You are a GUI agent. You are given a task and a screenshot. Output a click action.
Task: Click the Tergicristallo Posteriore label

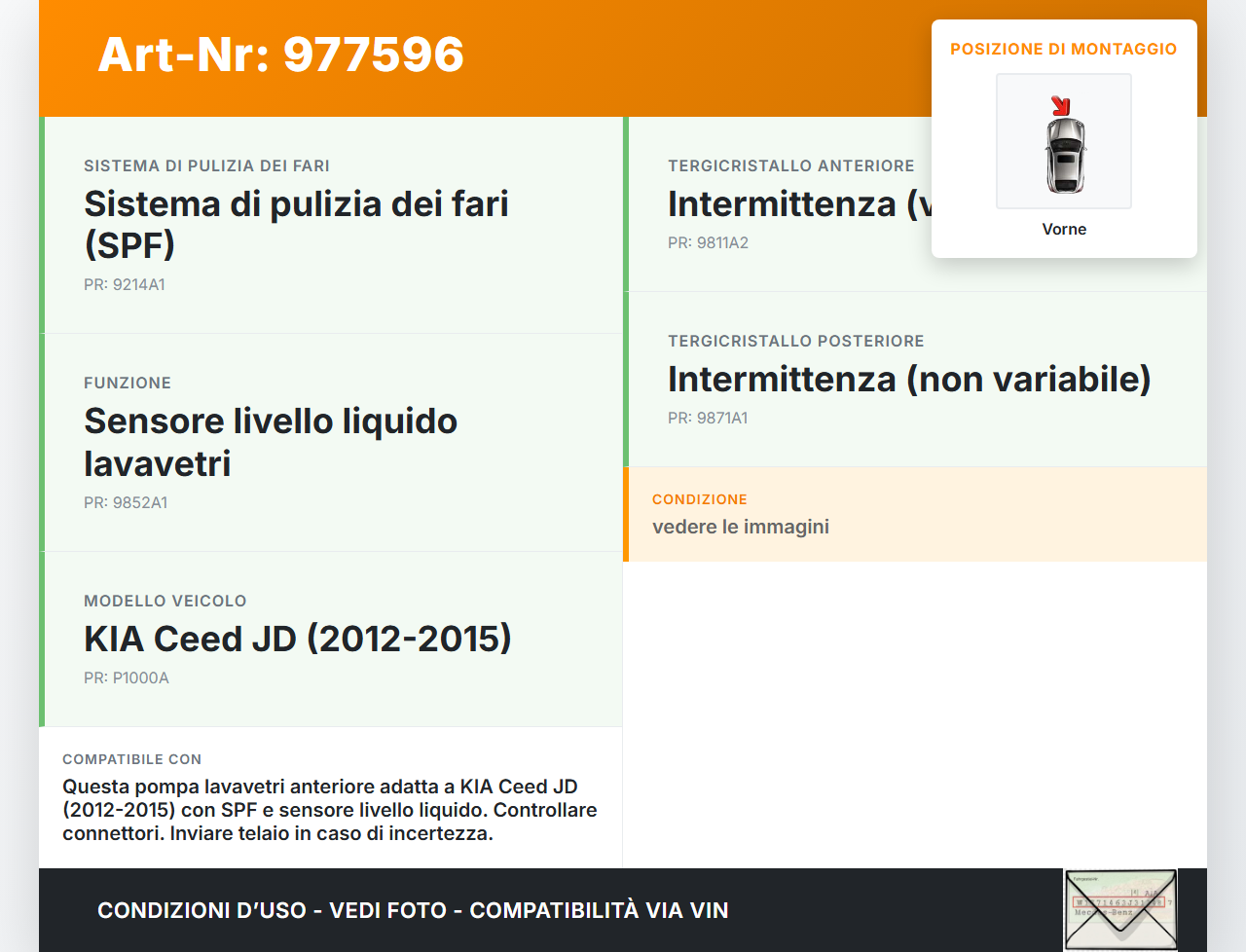point(795,341)
